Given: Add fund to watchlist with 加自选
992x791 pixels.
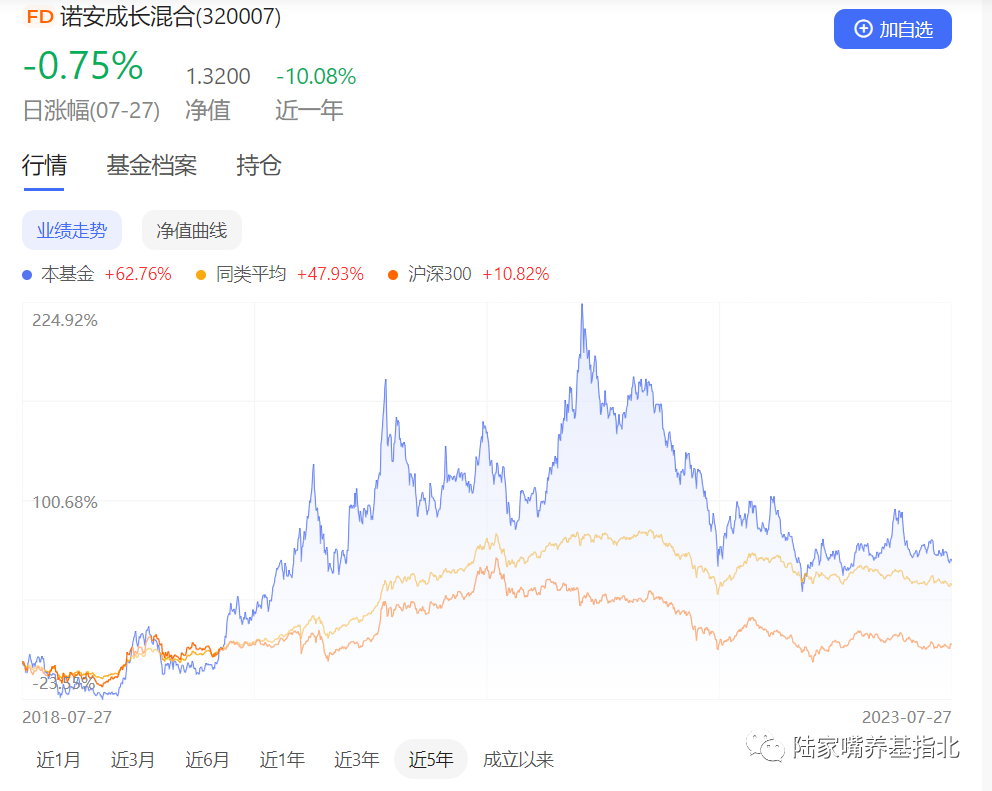Looking at the screenshot, I should [x=893, y=29].
